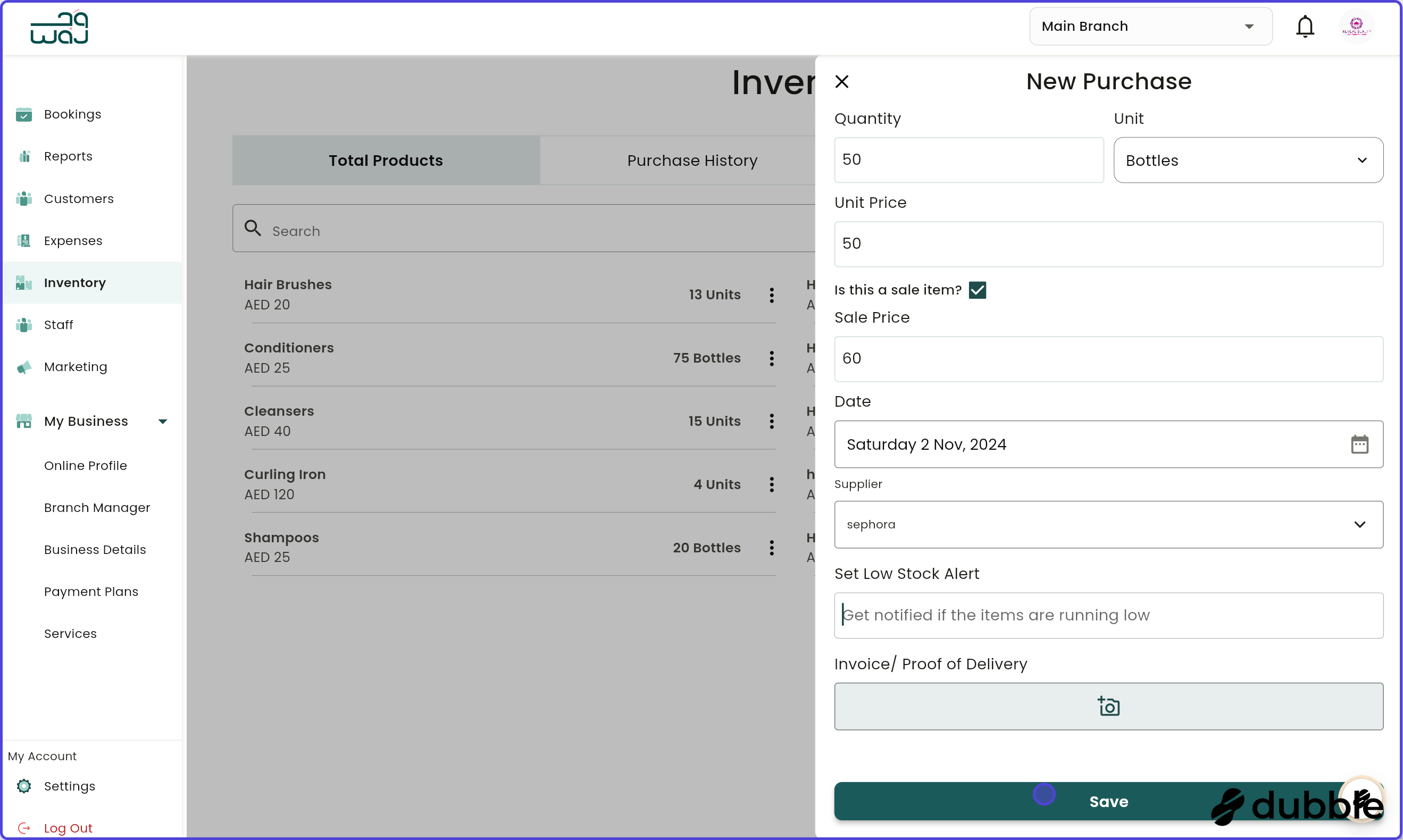
Task: Open the Main Branch selector dropdown
Action: [x=1150, y=27]
